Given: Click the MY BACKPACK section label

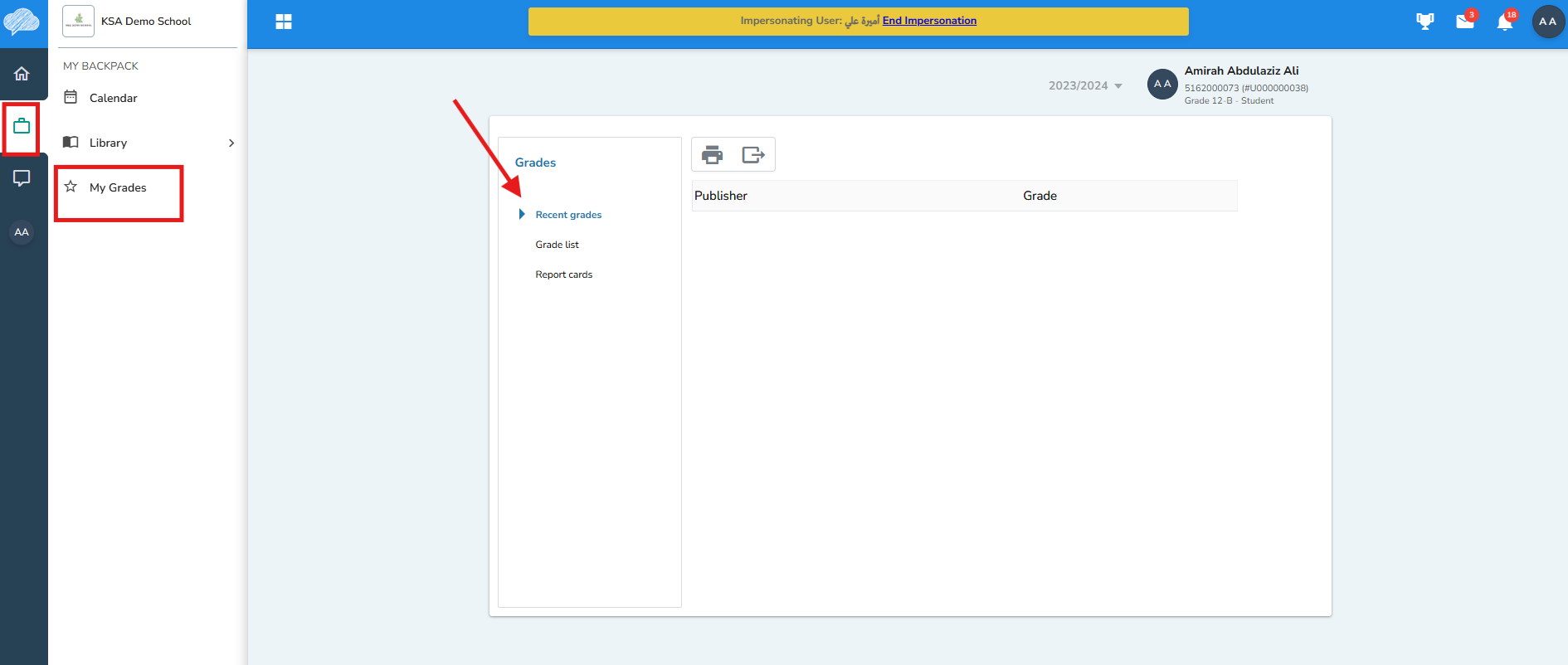Looking at the screenshot, I should [x=100, y=66].
